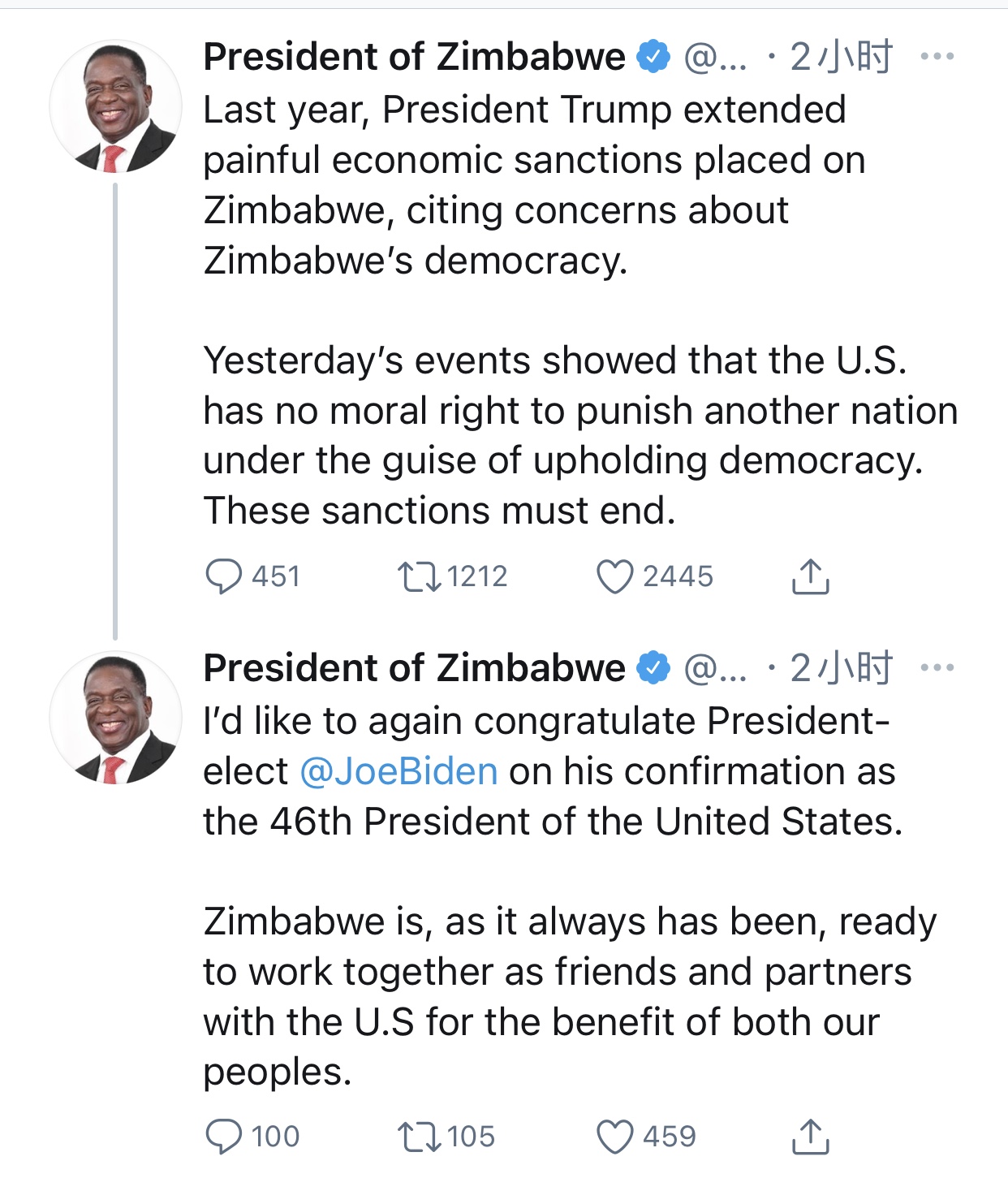Tap first tweet's profile picture
The height and width of the screenshot is (1178, 1008).
click(x=115, y=106)
